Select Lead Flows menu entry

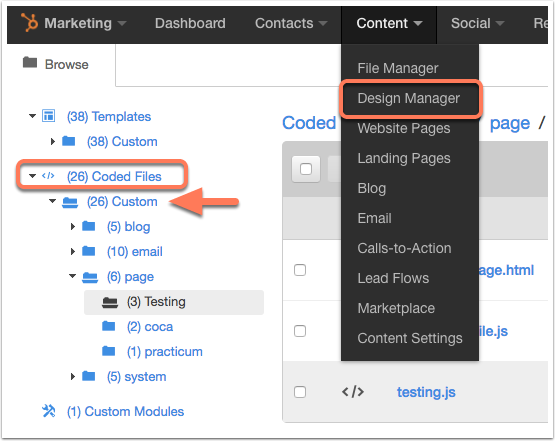[393, 278]
